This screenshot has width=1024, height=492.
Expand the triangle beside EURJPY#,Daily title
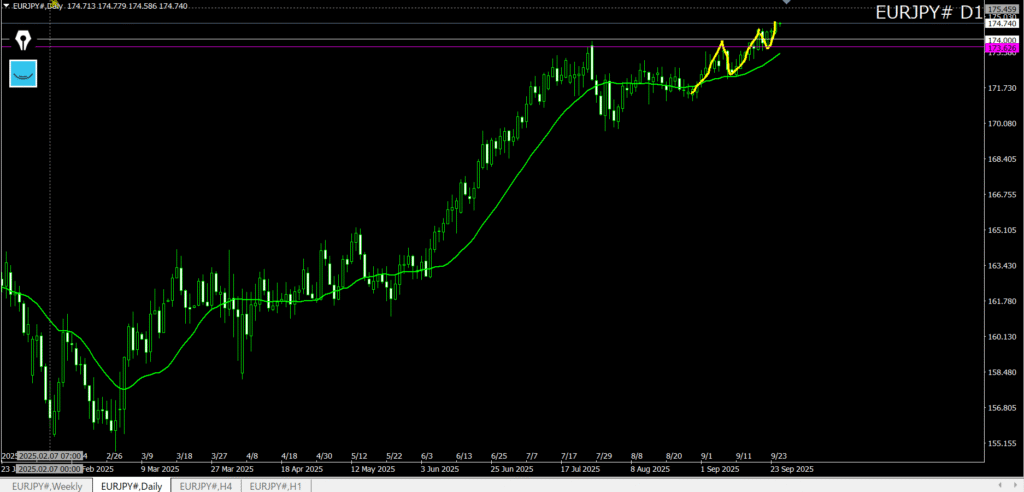point(6,7)
